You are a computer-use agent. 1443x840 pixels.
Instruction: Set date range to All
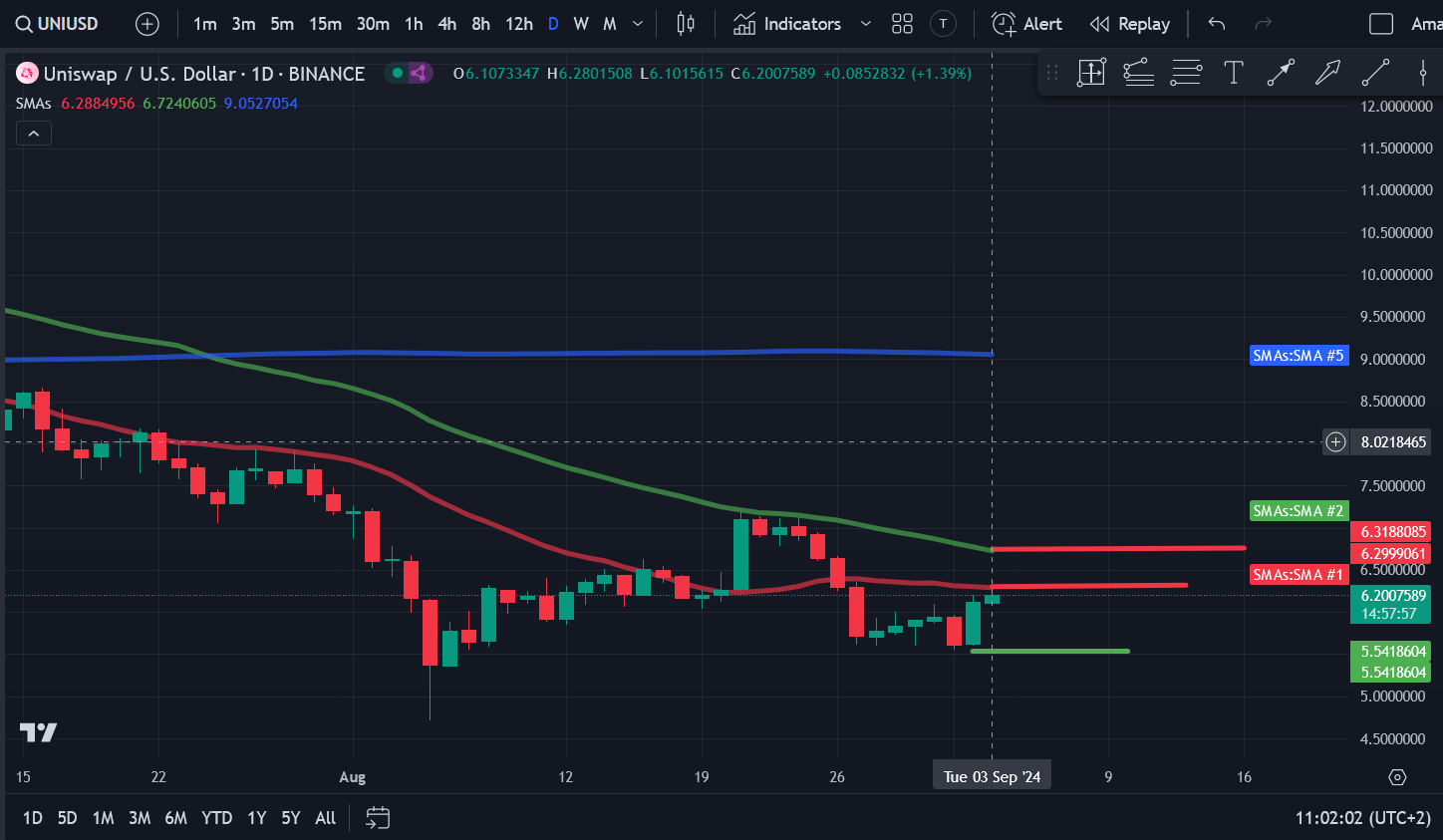(326, 818)
